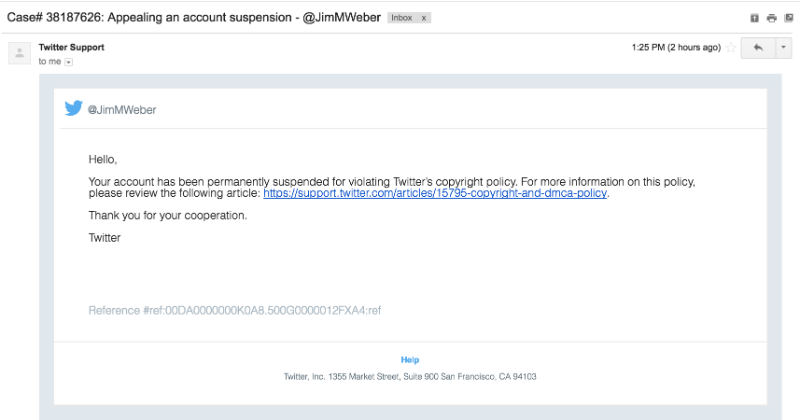Click the Inbox label tag
The image size is (800, 420).
(401, 19)
